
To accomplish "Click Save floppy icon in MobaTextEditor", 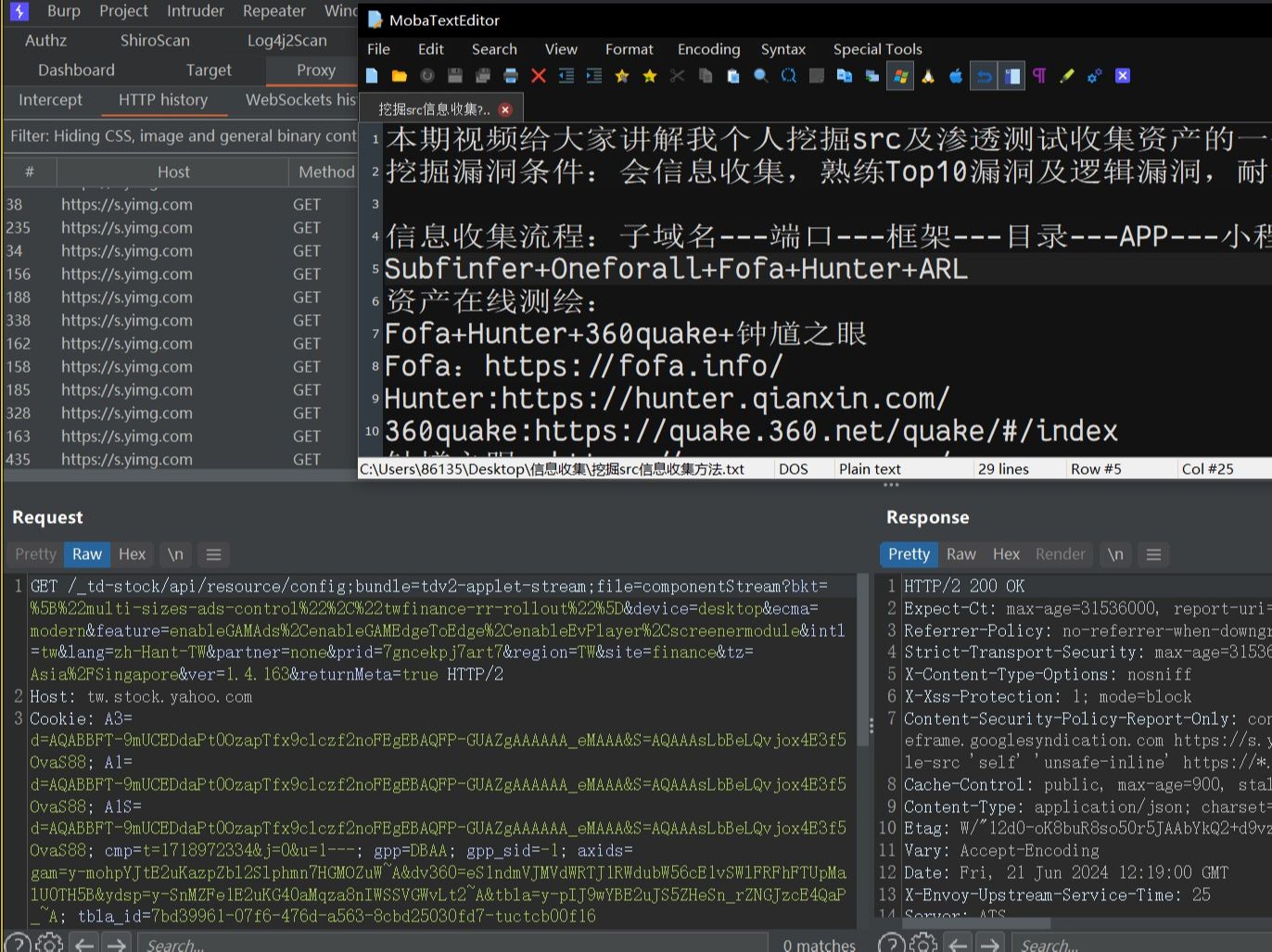I will click(455, 76).
